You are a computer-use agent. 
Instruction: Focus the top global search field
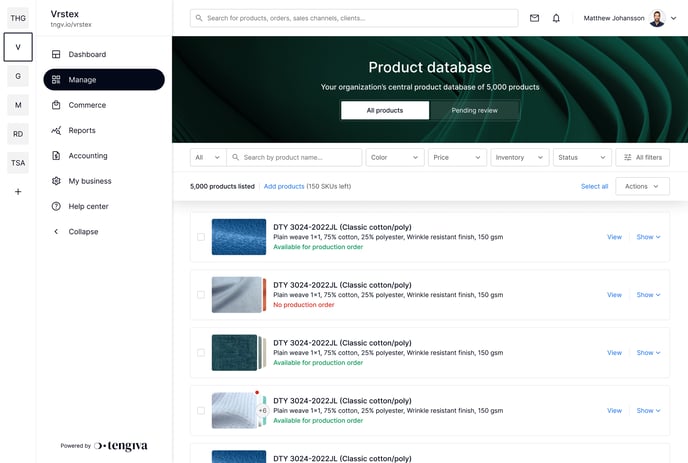point(354,18)
